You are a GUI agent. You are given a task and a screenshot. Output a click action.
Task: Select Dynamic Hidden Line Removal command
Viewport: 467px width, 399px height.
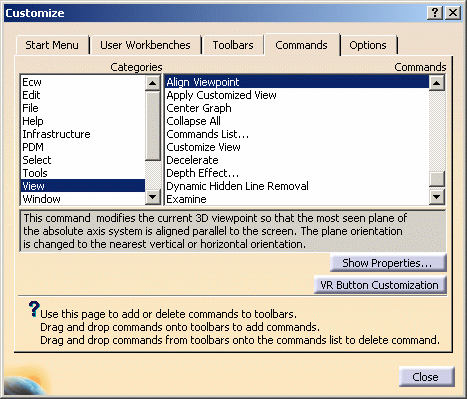tap(297, 186)
